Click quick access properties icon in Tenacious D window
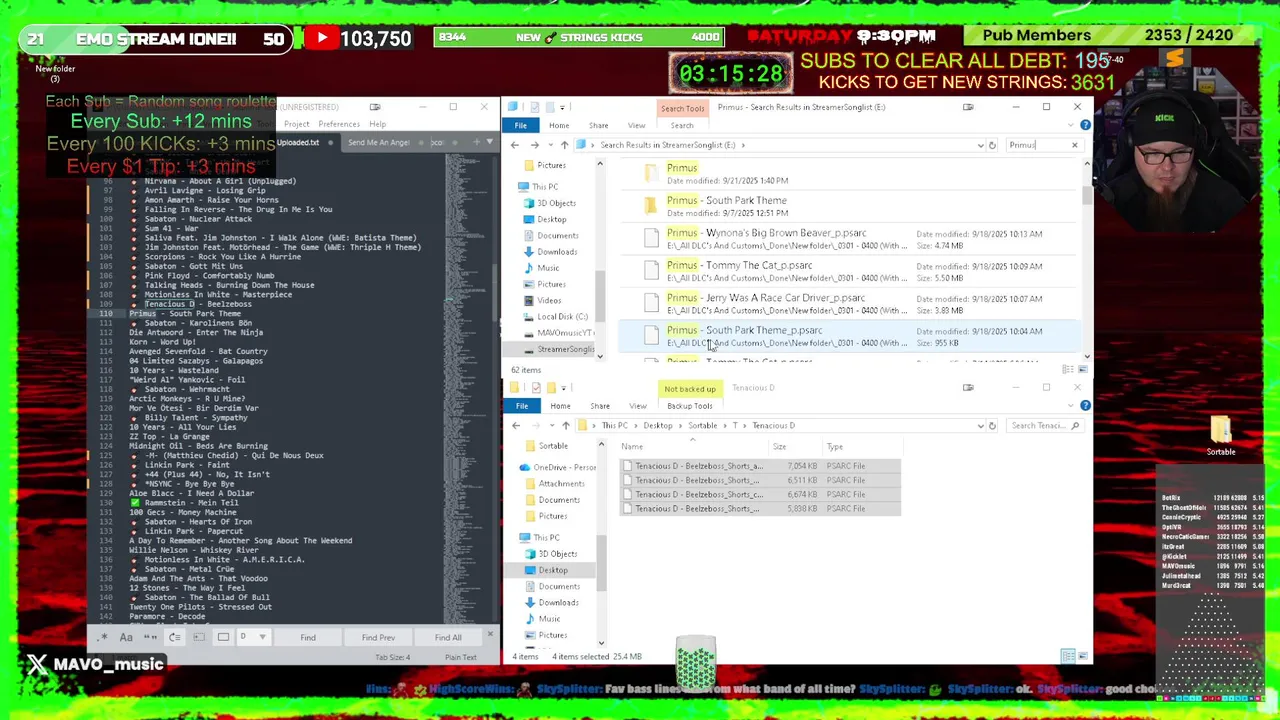1280x720 pixels. click(537, 388)
